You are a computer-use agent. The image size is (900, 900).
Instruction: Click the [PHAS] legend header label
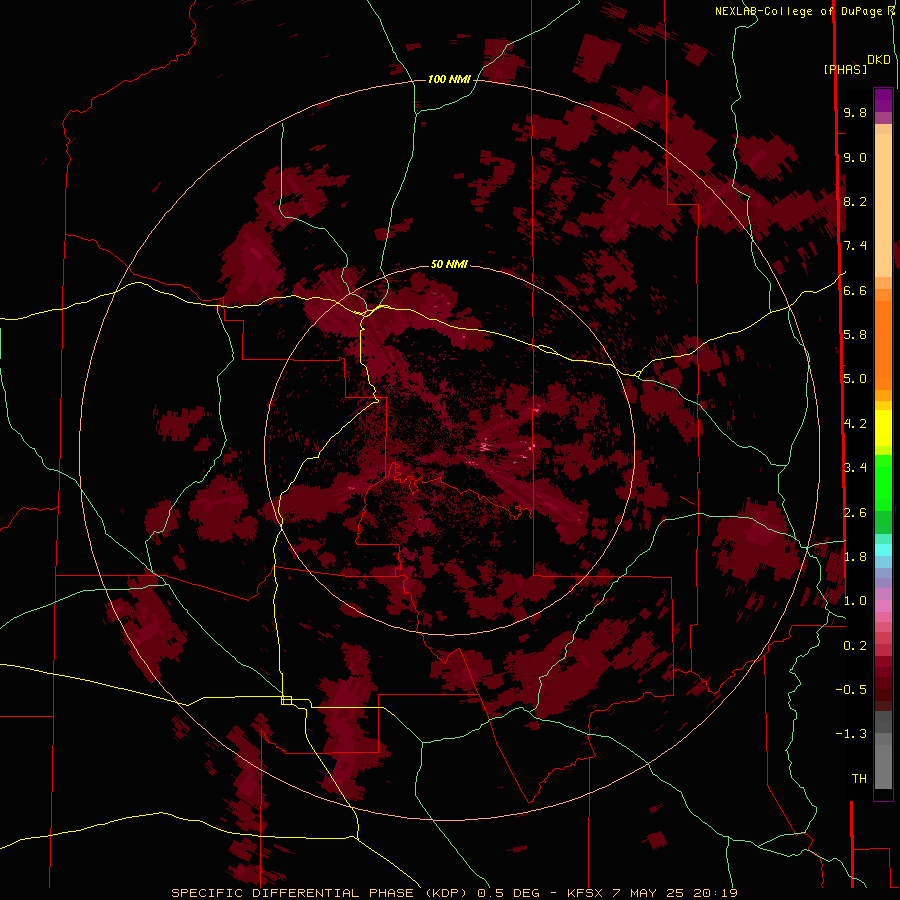(845, 69)
